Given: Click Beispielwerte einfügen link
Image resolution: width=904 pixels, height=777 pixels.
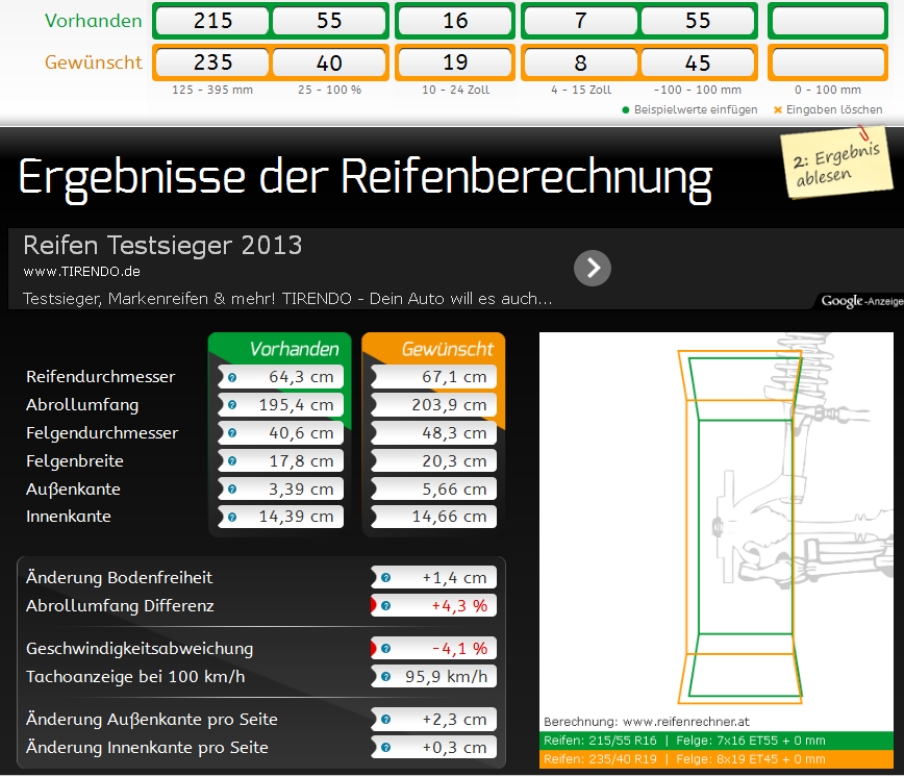Looking at the screenshot, I should click(694, 110).
